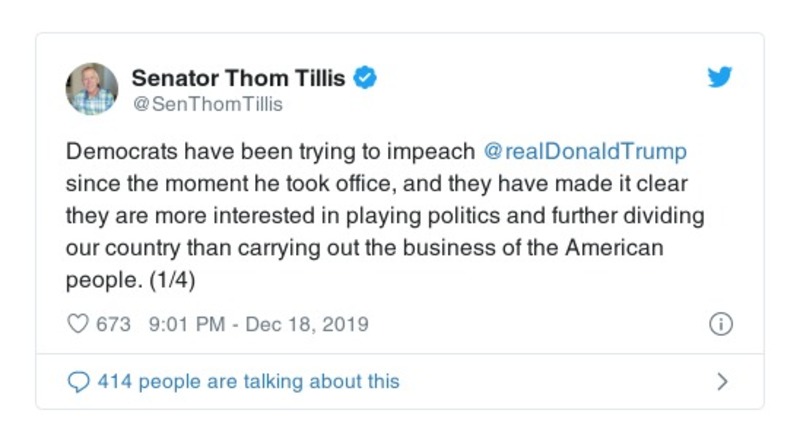Click the word "impeach" in the tweet

[x=436, y=152]
